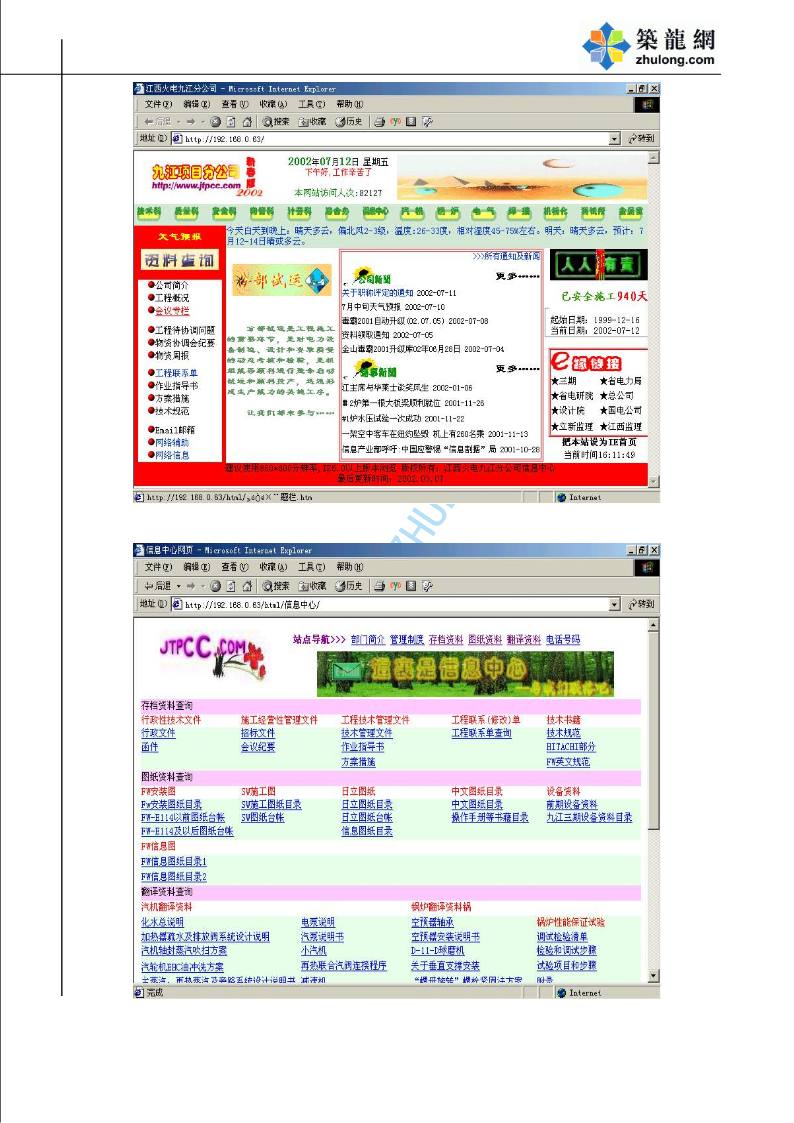The height and width of the screenshot is (1123, 794).
Task: Open Back history dropdown arrow in 信息中心 window
Action: (178, 586)
